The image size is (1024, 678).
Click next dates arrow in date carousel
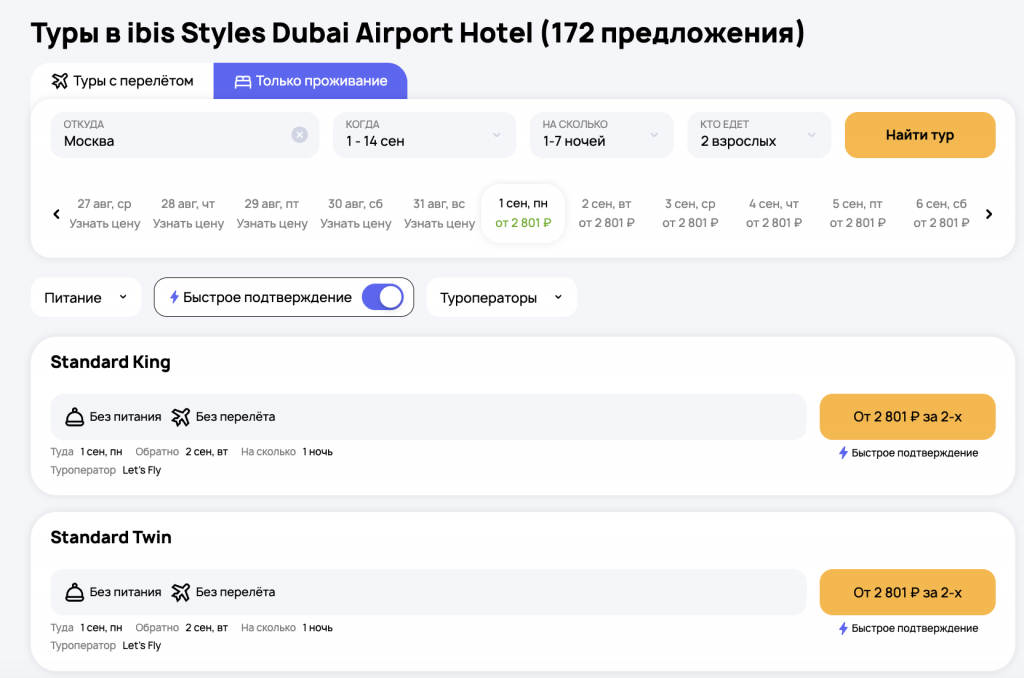pyautogui.click(x=988, y=214)
